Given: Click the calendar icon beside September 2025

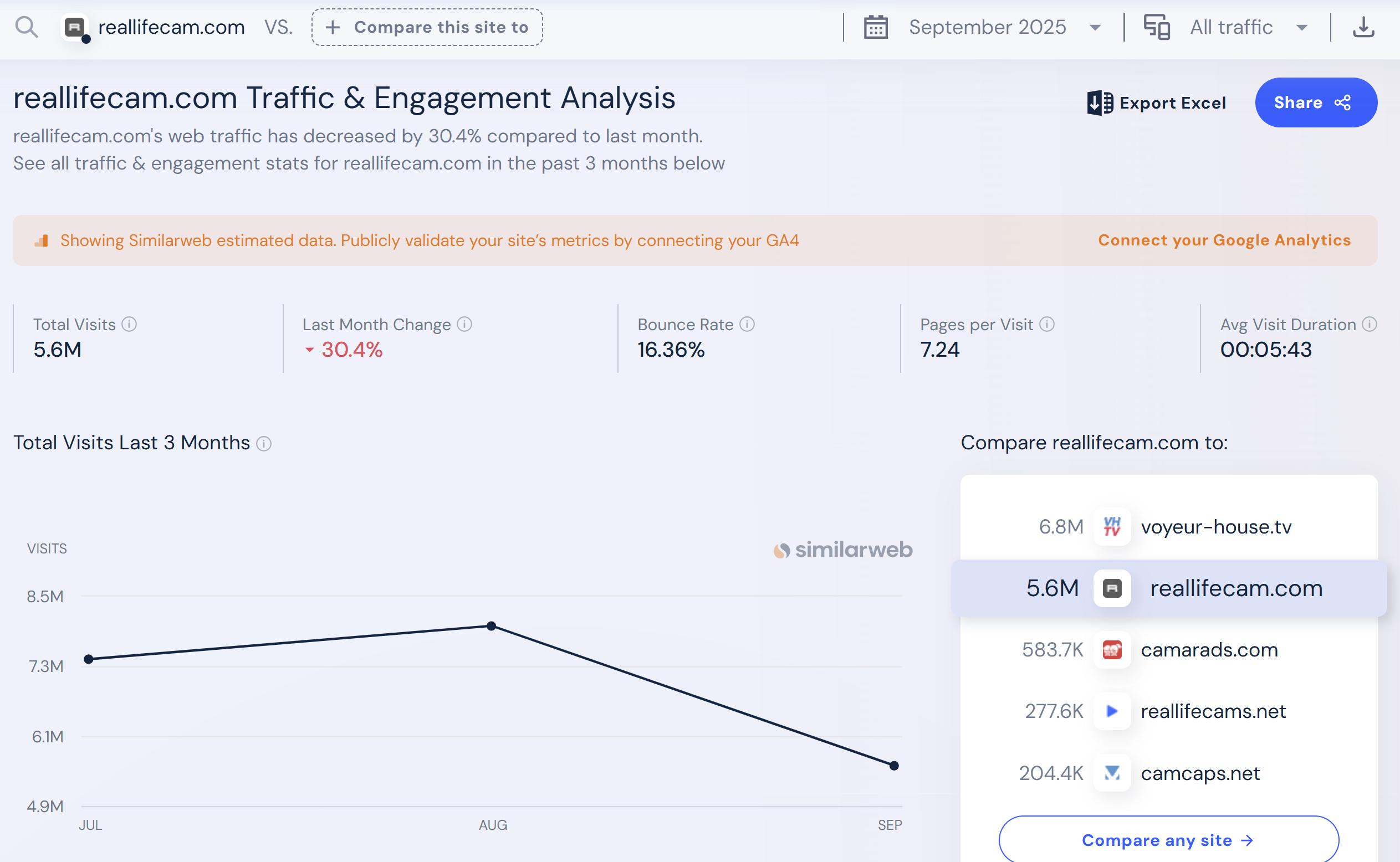Looking at the screenshot, I should pos(875,27).
